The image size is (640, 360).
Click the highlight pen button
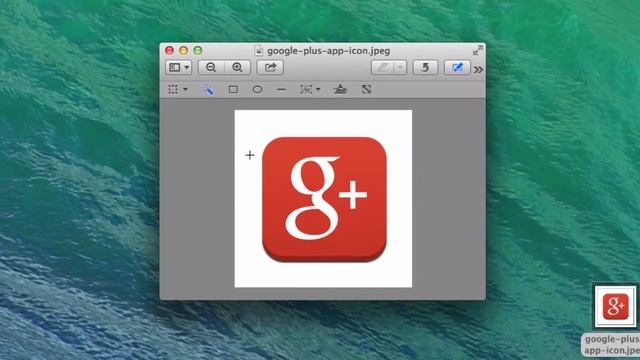point(382,67)
